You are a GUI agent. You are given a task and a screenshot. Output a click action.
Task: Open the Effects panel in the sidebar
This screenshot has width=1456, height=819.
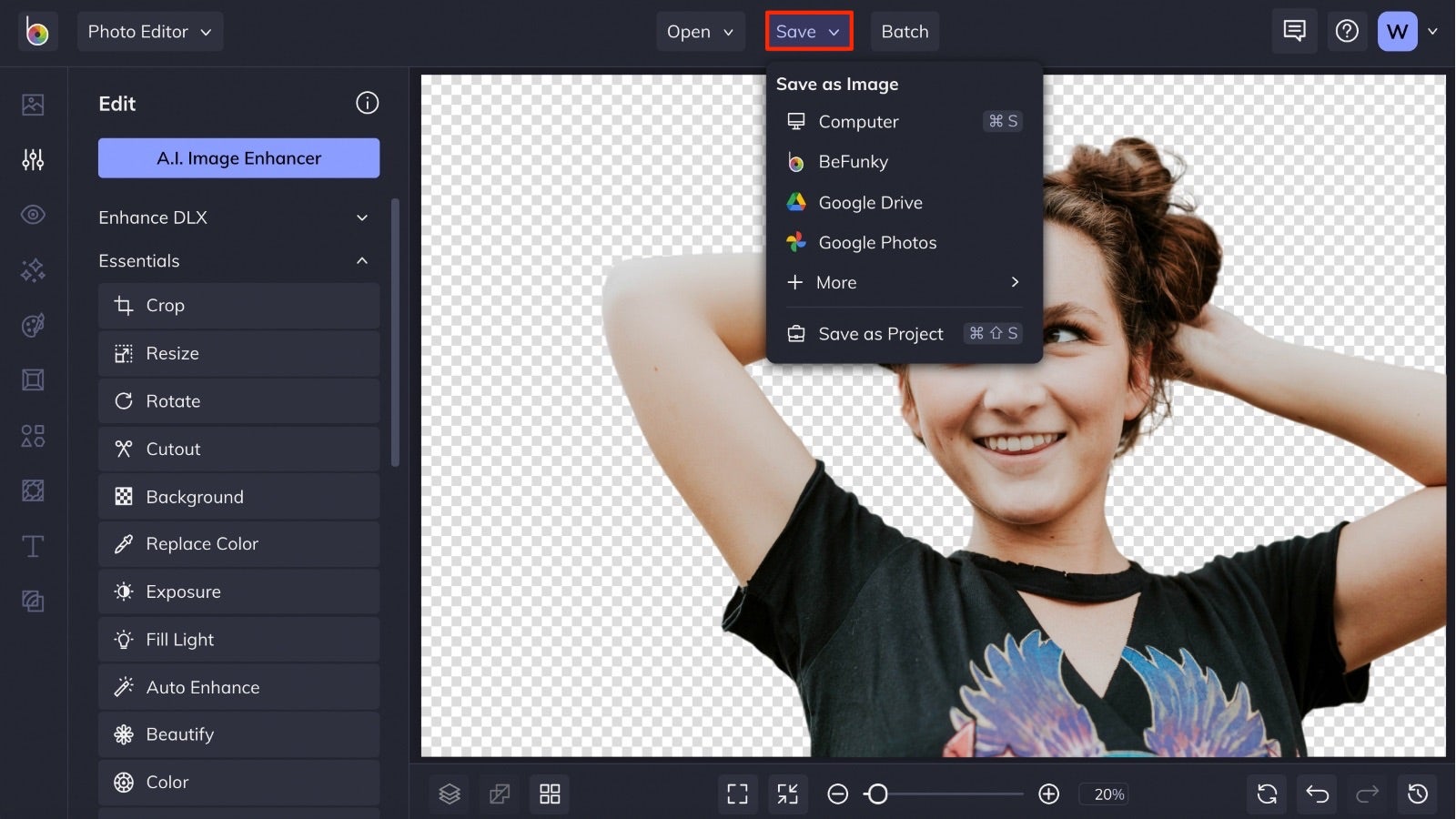click(32, 270)
